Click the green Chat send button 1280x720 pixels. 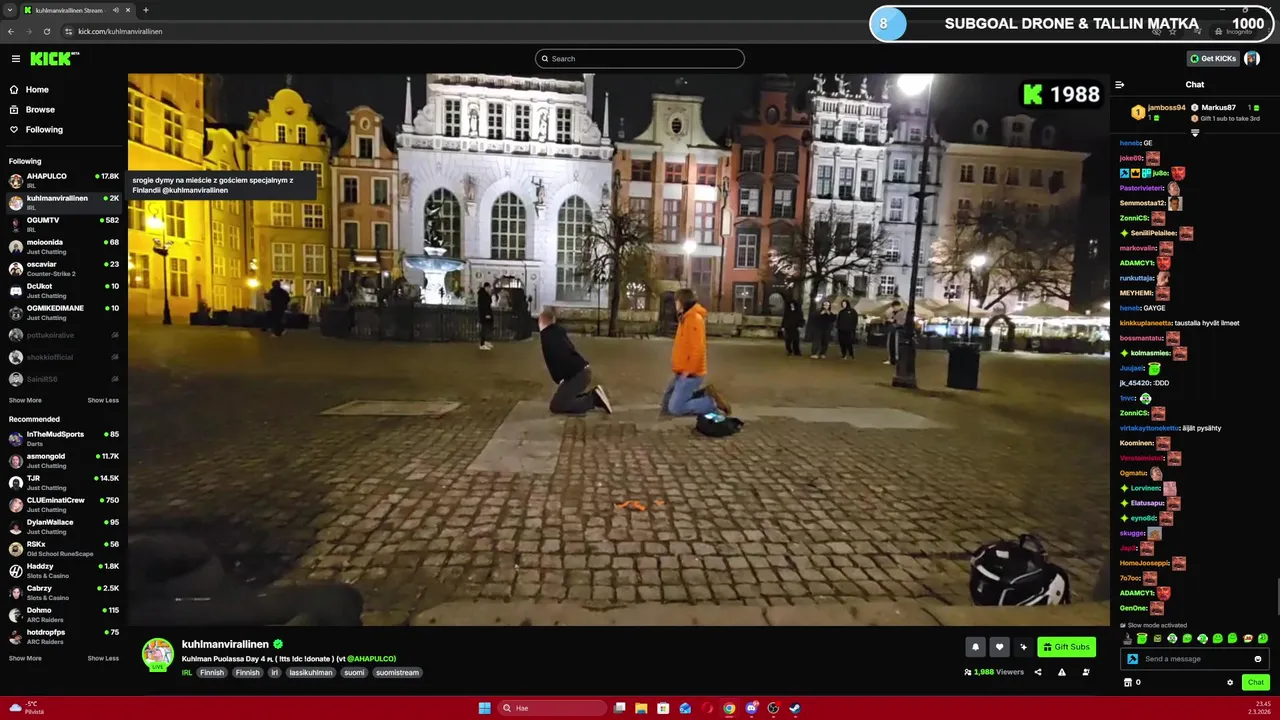point(1256,683)
